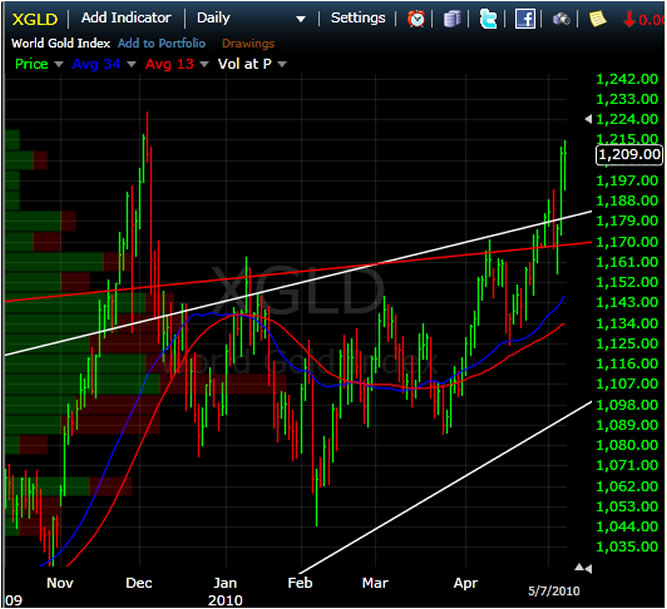The image size is (667, 609).
Task: Open the stacked pages icon in toolbar
Action: pyautogui.click(x=452, y=18)
